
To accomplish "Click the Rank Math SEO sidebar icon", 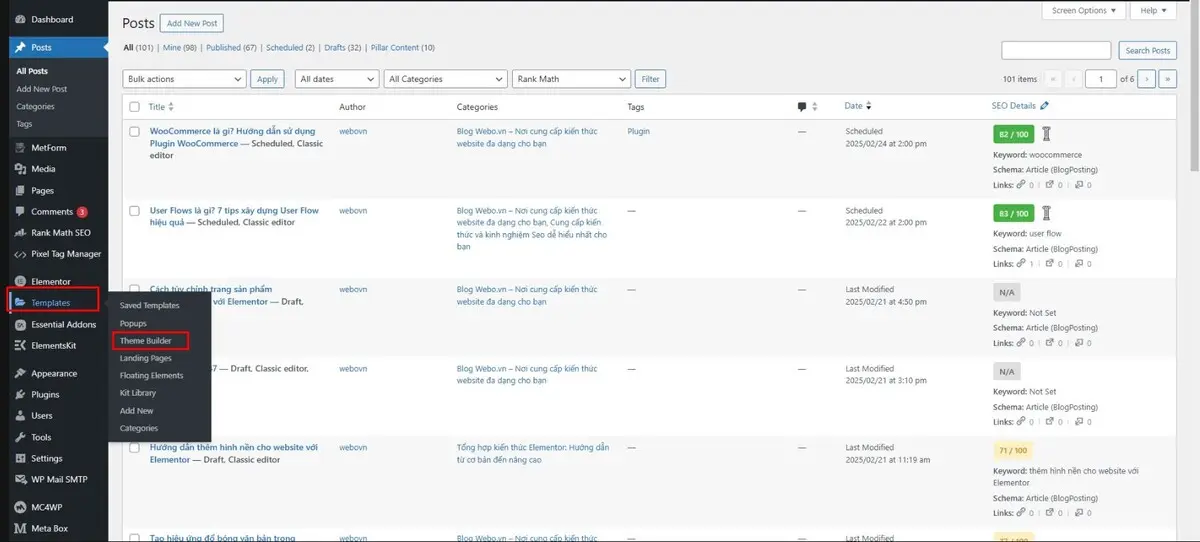I will pyautogui.click(x=20, y=233).
